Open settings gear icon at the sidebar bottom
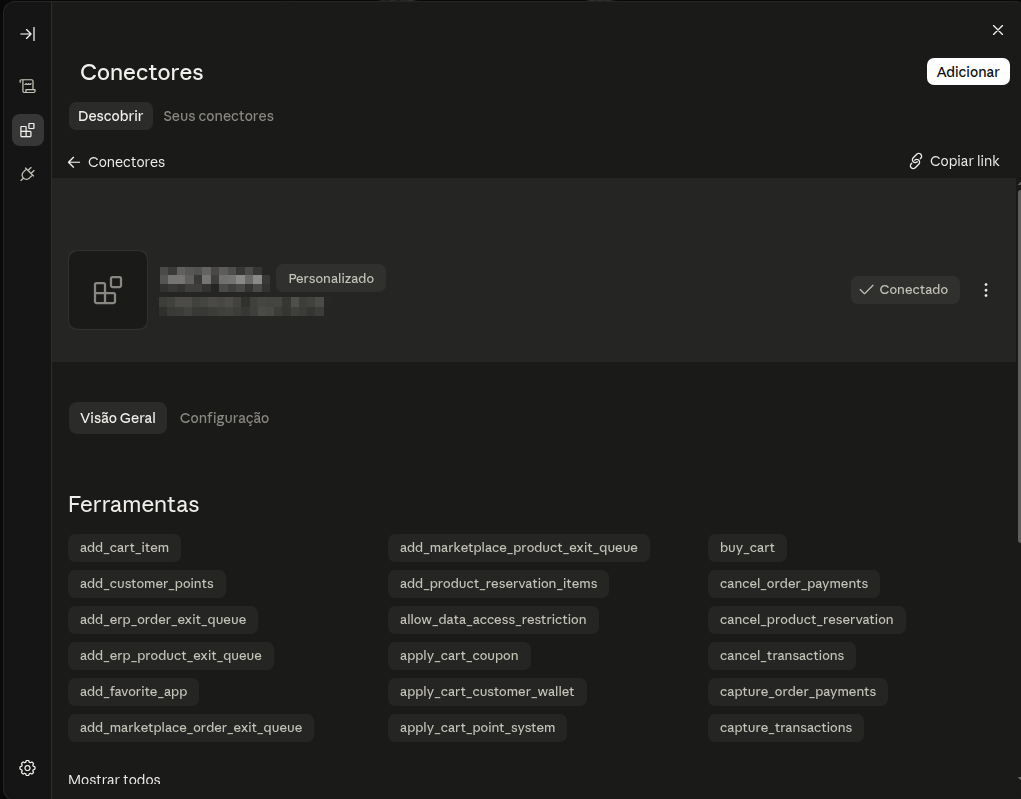The image size is (1021, 799). [27, 768]
